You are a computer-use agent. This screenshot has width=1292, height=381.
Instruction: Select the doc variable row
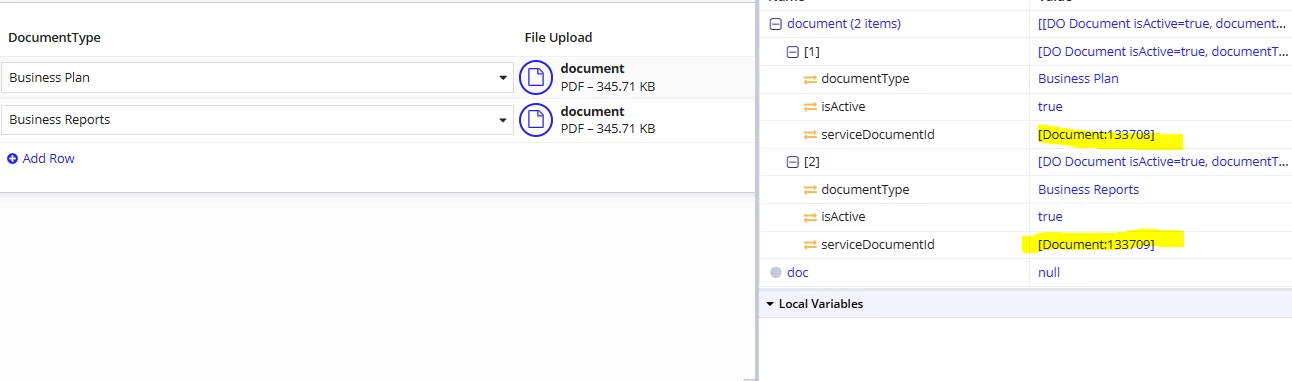pos(1025,272)
